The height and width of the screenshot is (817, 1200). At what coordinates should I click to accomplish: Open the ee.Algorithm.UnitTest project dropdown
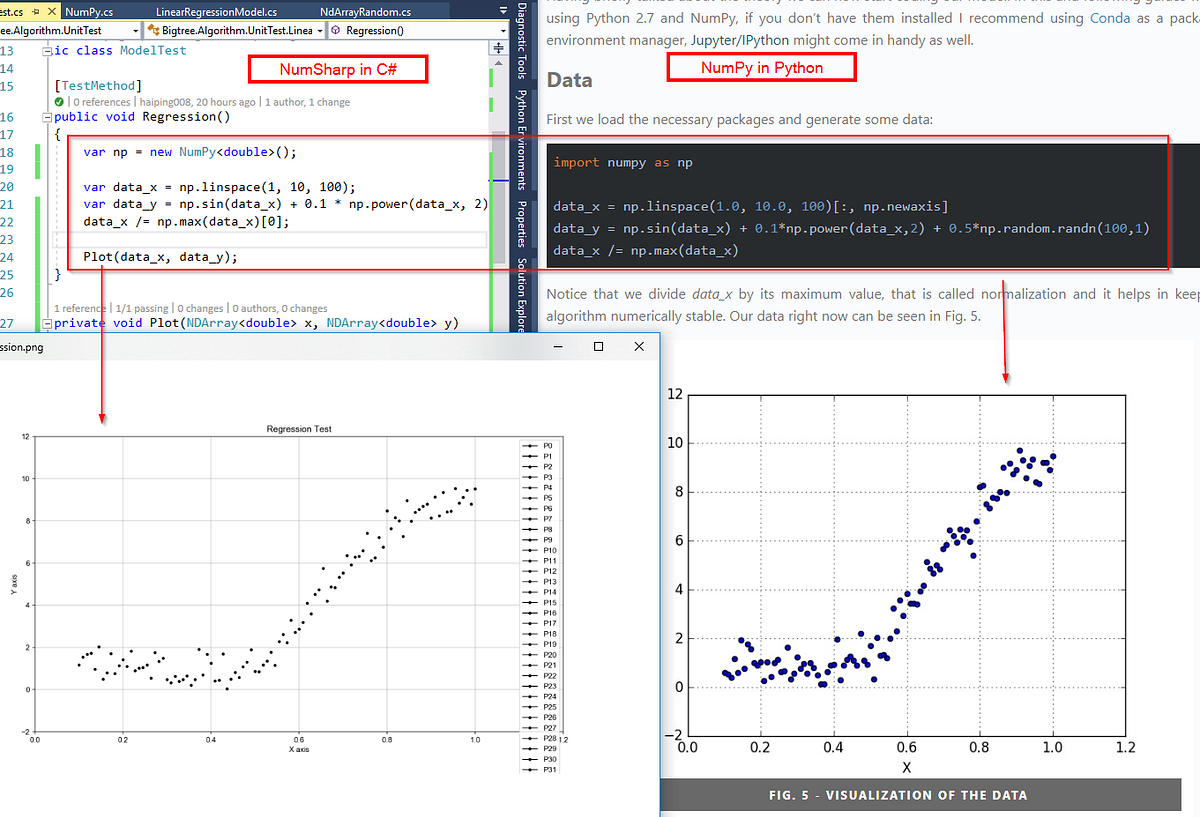click(x=136, y=31)
